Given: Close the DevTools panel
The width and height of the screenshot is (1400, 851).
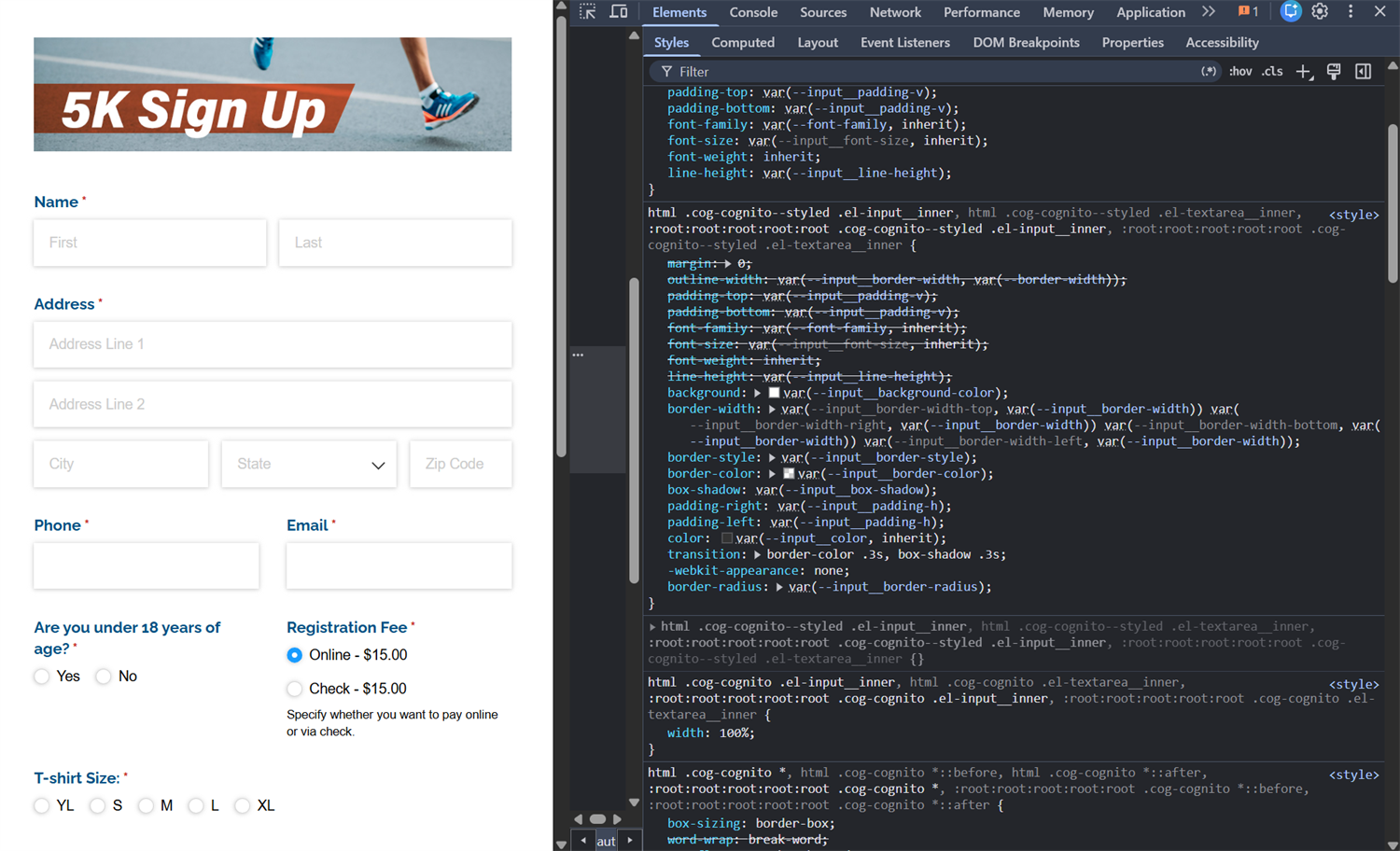Looking at the screenshot, I should (1379, 12).
